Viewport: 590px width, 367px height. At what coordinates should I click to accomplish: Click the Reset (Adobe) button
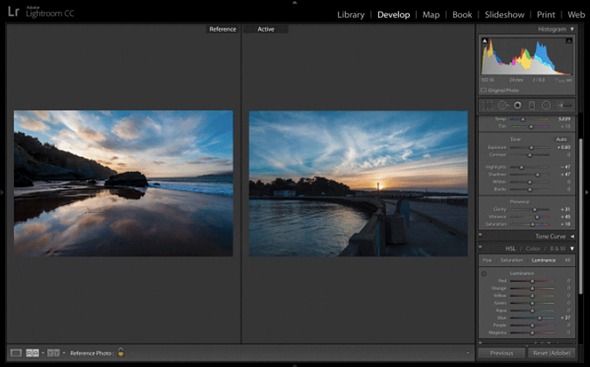tap(551, 353)
